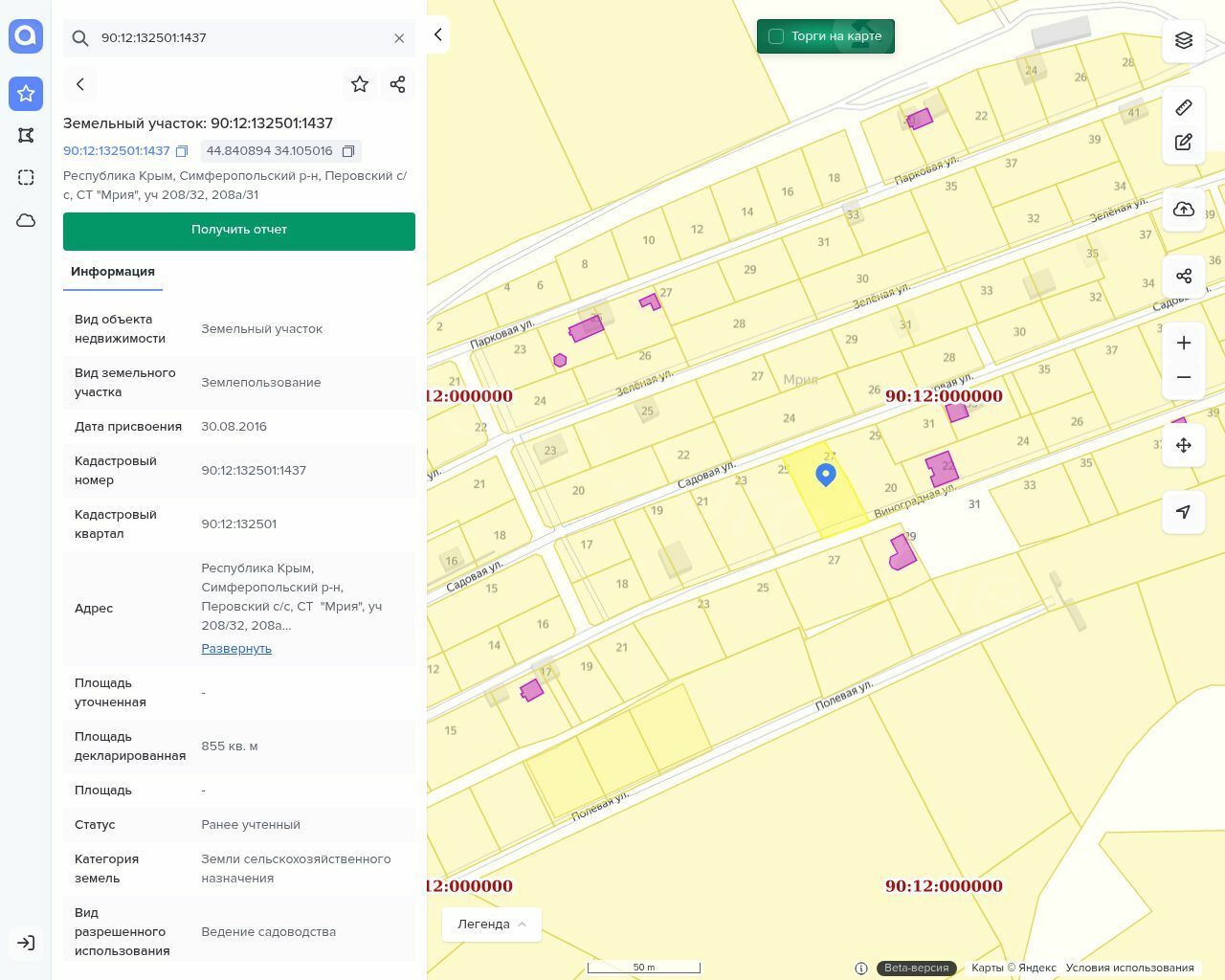
Task: Open favorites section in left sidebar
Action: pyautogui.click(x=26, y=93)
